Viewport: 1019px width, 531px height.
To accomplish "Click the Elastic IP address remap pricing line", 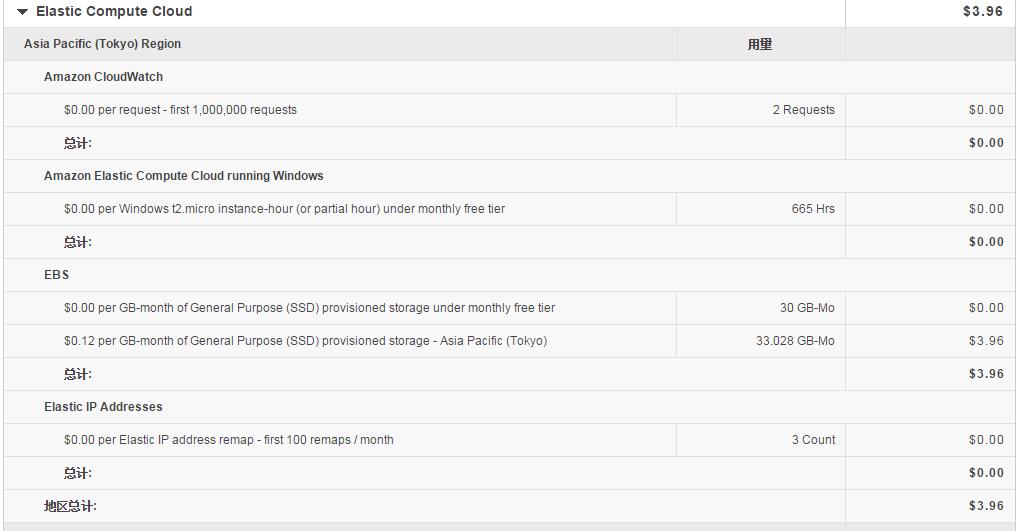I will 228,440.
